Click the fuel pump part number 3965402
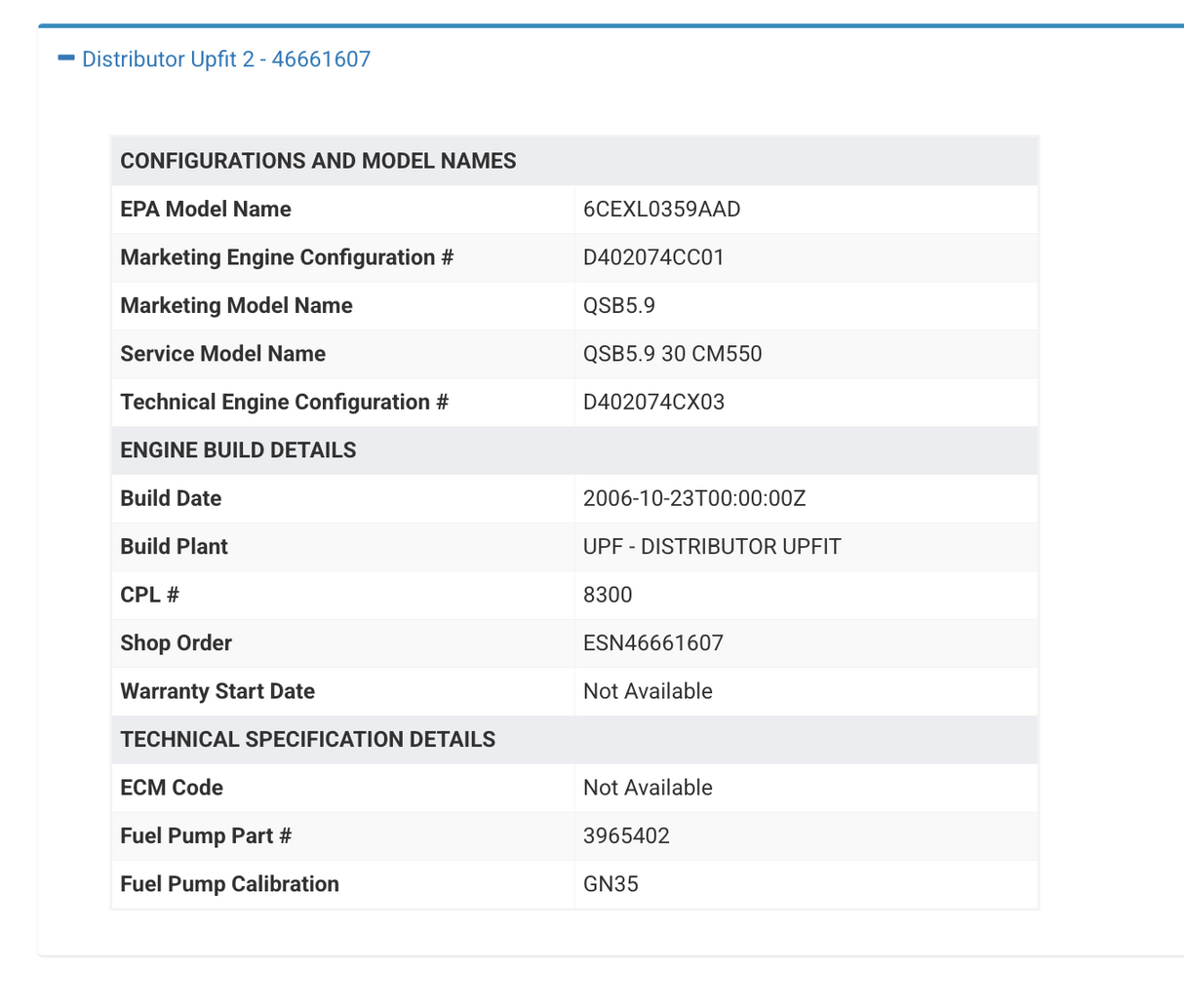This screenshot has height=1008, width=1184. tap(626, 836)
